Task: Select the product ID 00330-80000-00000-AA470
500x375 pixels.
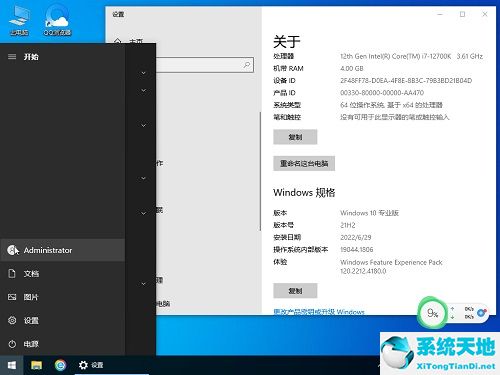Action: (x=382, y=93)
